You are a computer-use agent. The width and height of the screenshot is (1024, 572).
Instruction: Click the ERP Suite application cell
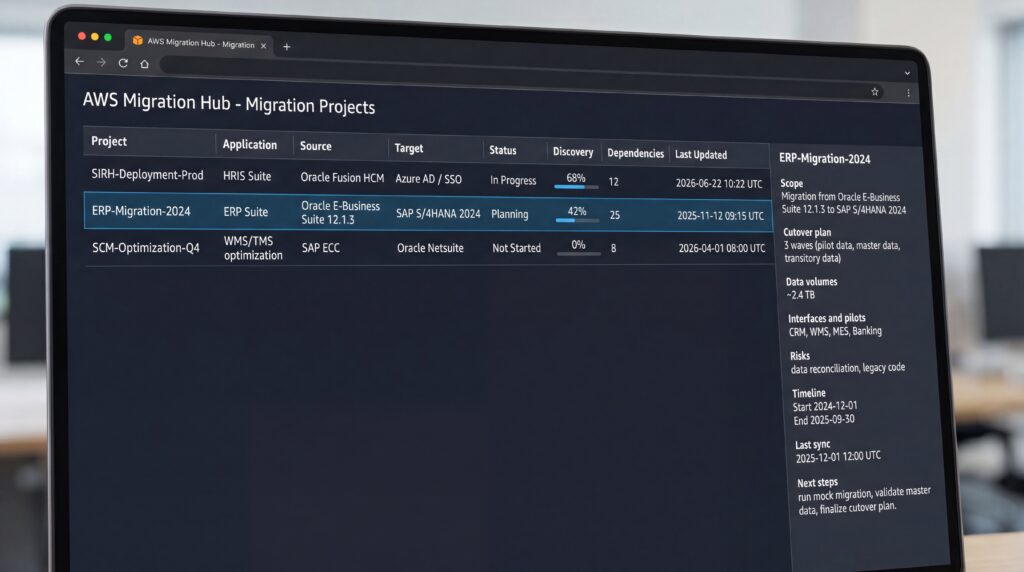[x=246, y=212]
